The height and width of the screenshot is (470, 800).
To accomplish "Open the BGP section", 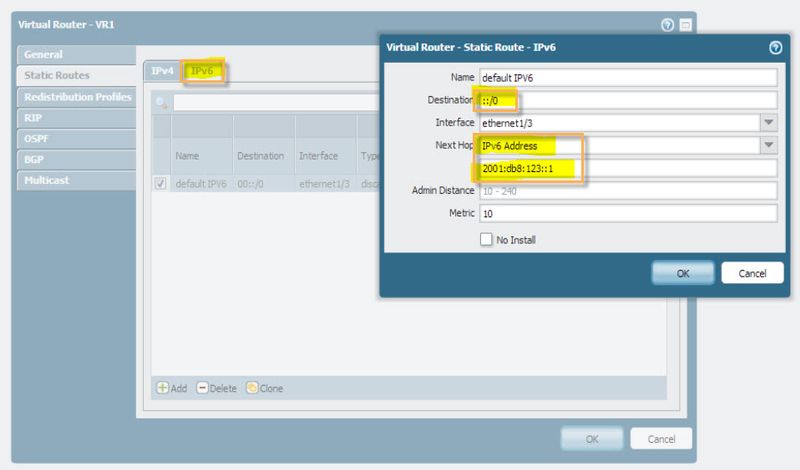I will pos(77,160).
